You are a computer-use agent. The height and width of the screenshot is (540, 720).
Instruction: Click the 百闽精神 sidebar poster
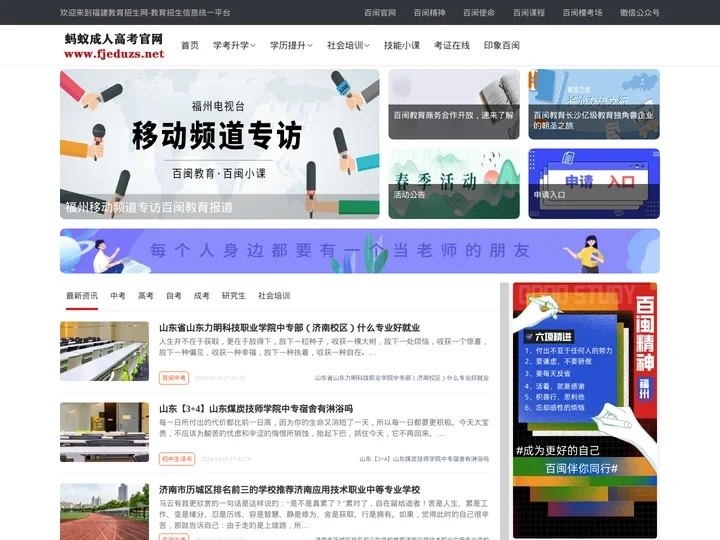click(585, 410)
